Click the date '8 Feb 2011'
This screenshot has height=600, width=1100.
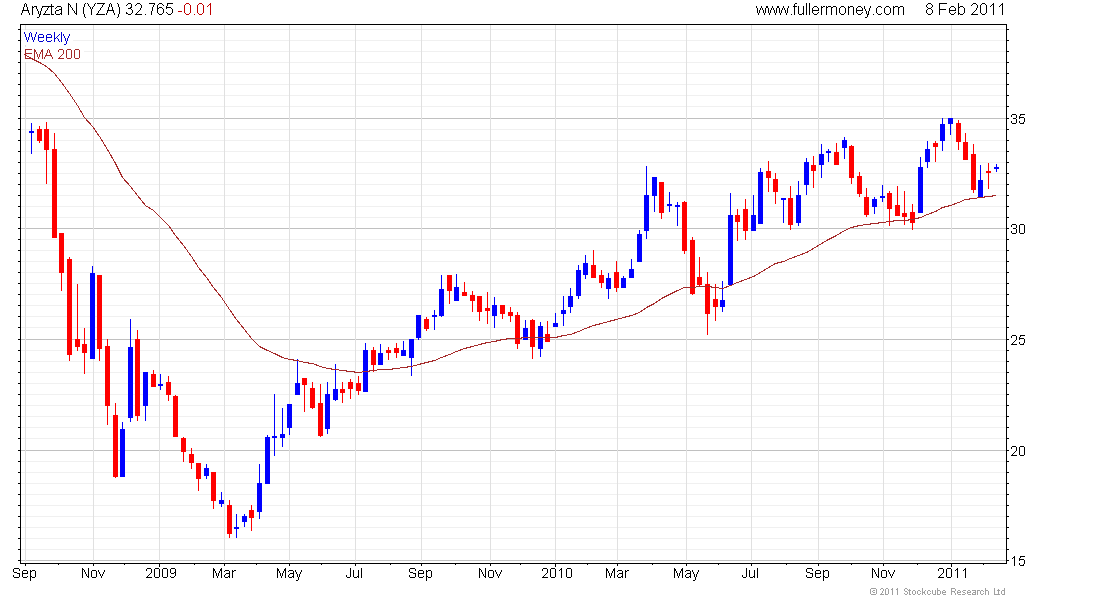[965, 10]
